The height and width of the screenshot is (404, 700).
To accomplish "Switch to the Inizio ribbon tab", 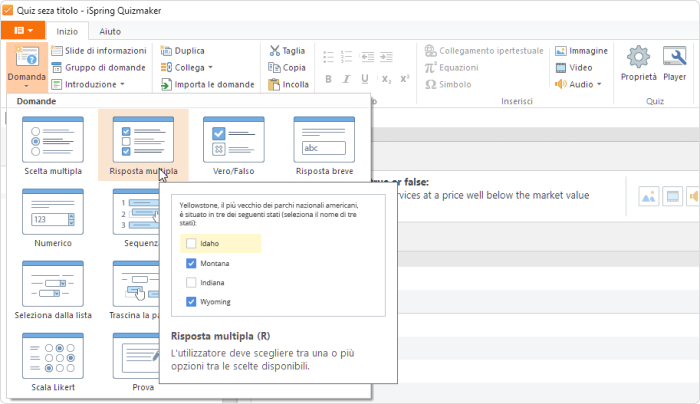I will pyautogui.click(x=67, y=31).
